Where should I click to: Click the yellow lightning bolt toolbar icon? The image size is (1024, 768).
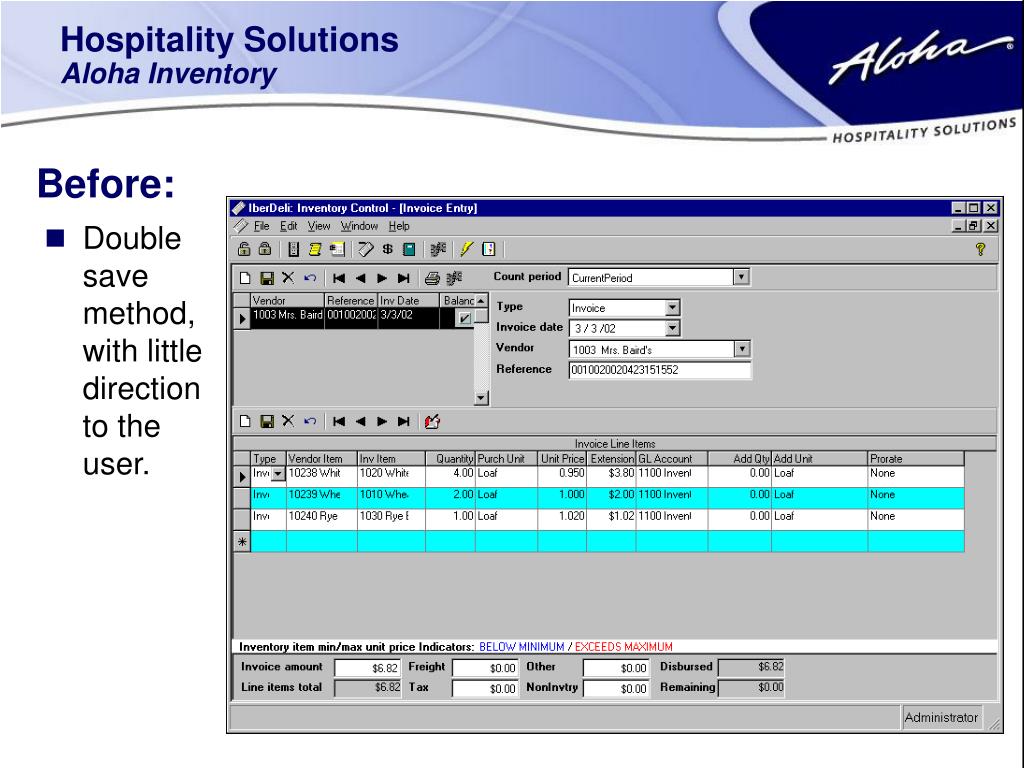pos(466,249)
